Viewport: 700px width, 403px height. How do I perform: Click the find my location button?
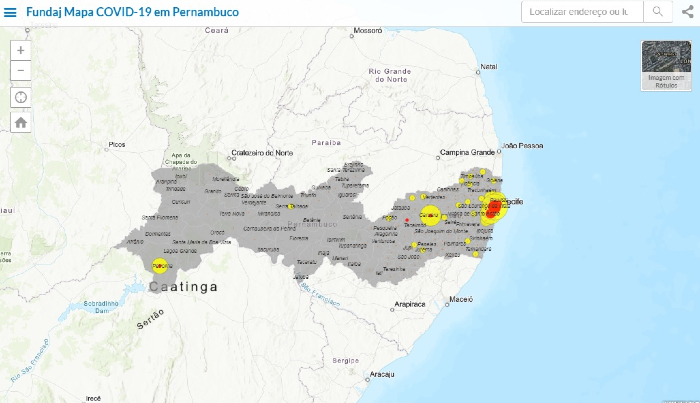(x=21, y=97)
